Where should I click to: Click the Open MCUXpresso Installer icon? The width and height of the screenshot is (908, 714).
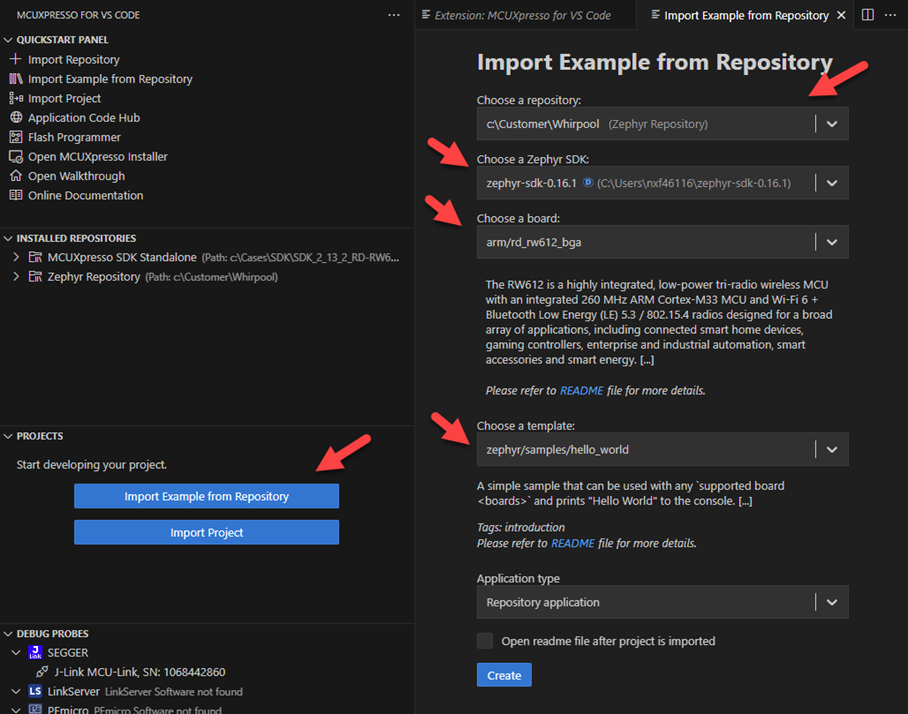coord(15,157)
